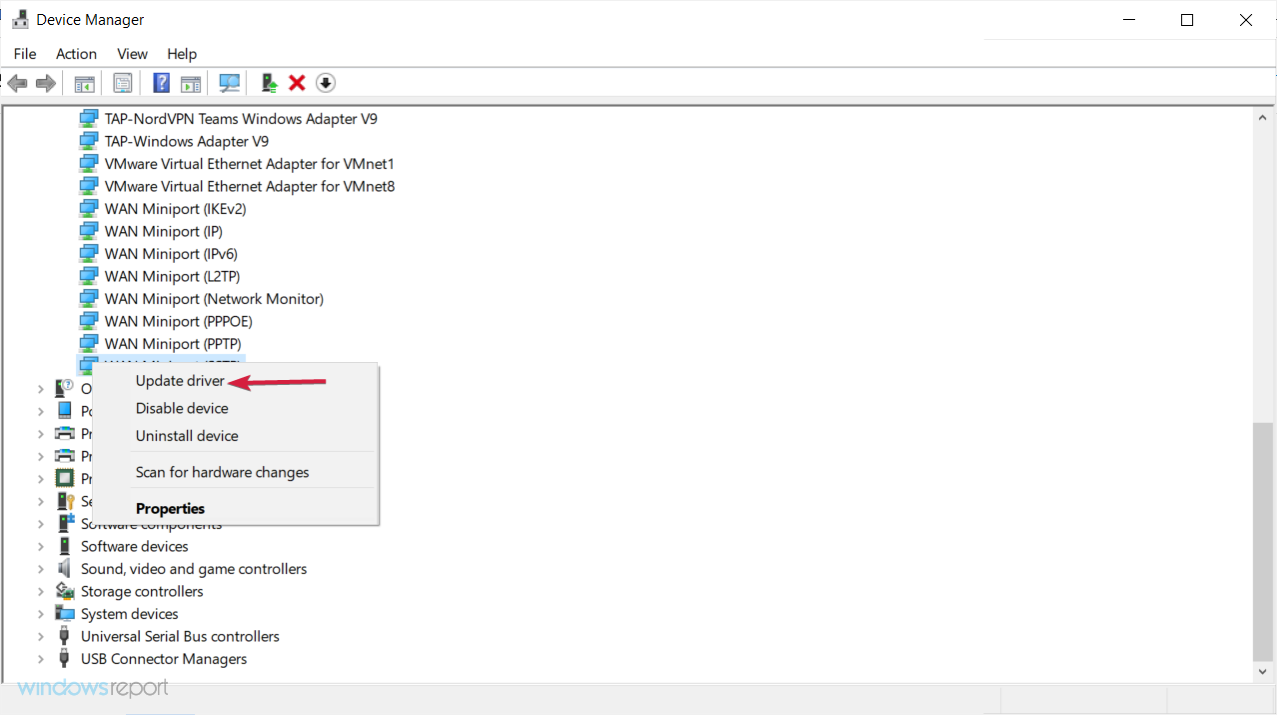The width and height of the screenshot is (1278, 715).
Task: Open the Properties toolbar icon
Action: coord(123,83)
